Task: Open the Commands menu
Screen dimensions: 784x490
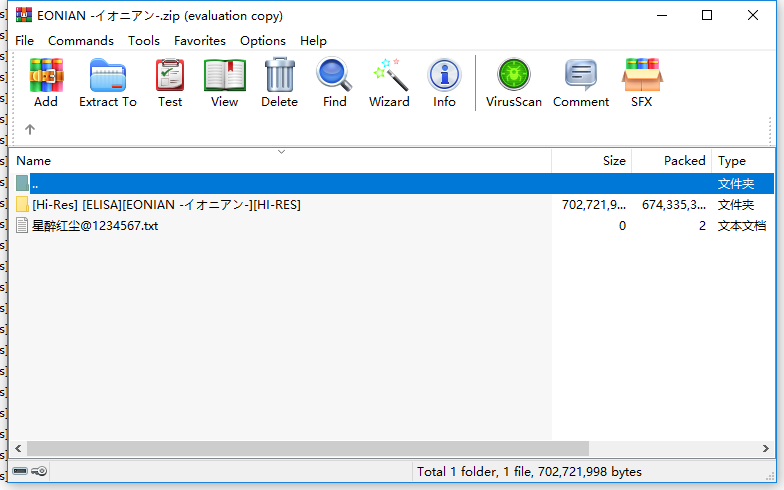Action: tap(80, 40)
